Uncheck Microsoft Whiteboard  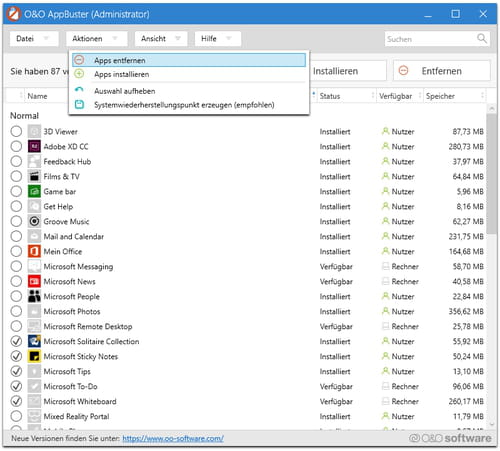16,401
